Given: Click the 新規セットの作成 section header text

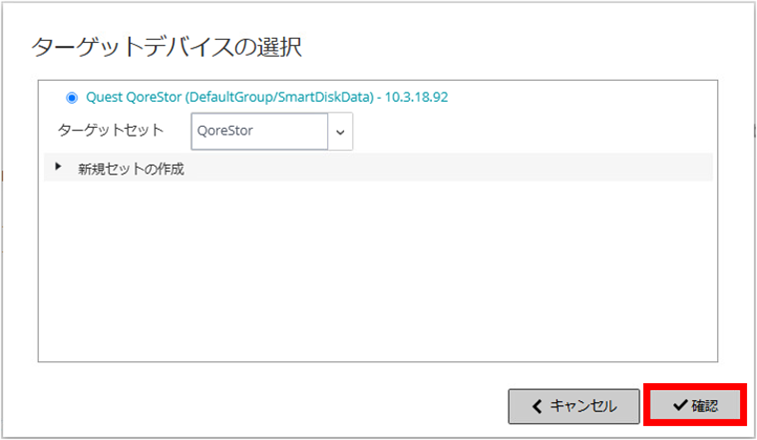Looking at the screenshot, I should [131, 169].
